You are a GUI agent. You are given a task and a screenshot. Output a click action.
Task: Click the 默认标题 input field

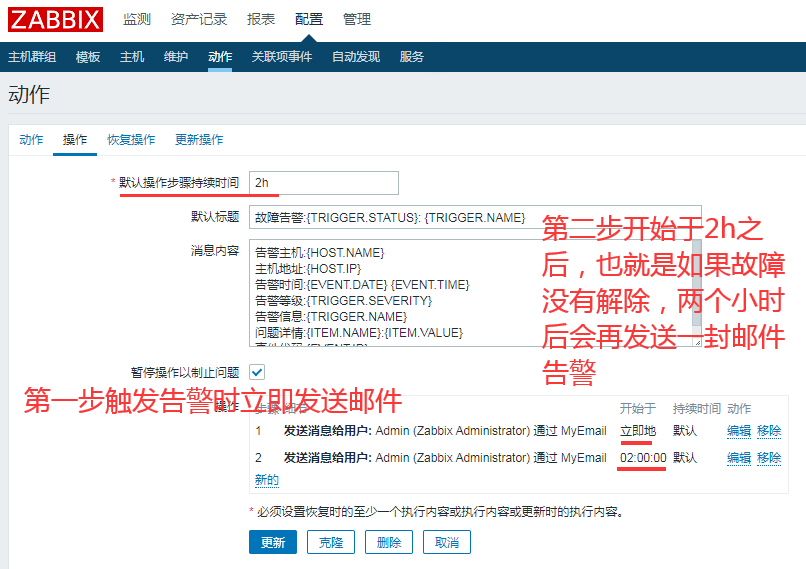click(475, 217)
